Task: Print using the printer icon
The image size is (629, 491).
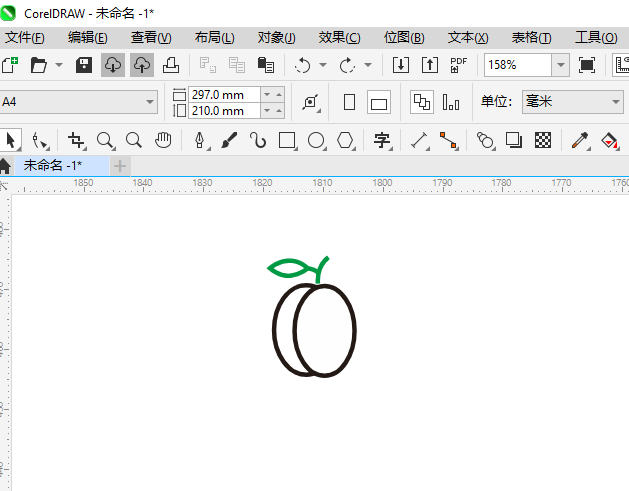Action: [x=171, y=65]
